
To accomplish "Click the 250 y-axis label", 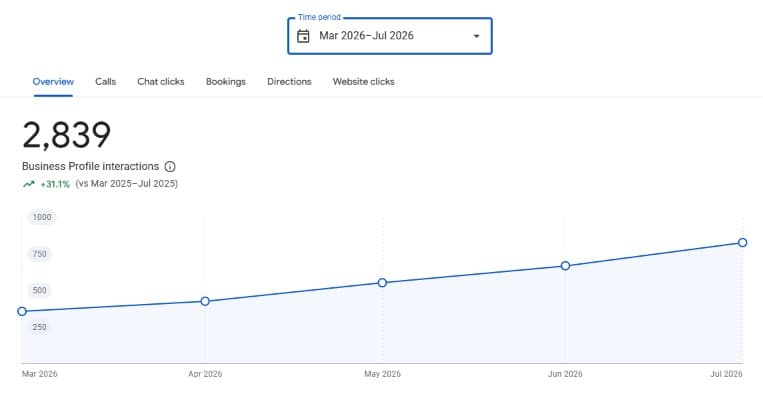I will (x=39, y=327).
